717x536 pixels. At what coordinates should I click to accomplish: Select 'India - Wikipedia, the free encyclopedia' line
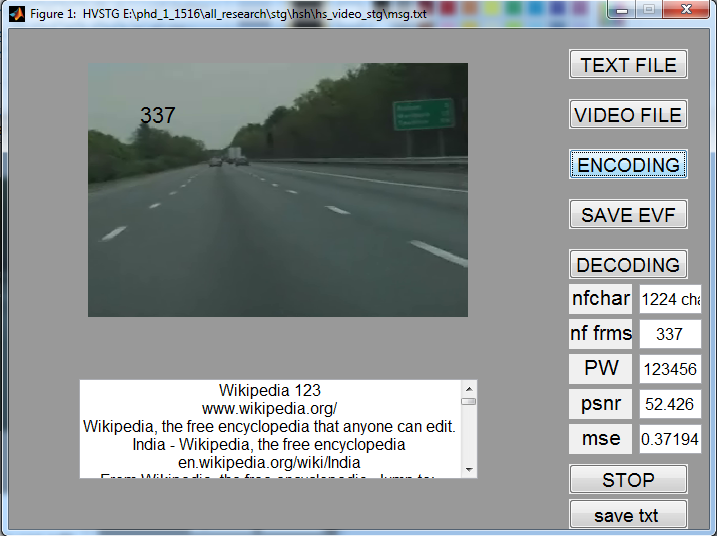coord(269,444)
